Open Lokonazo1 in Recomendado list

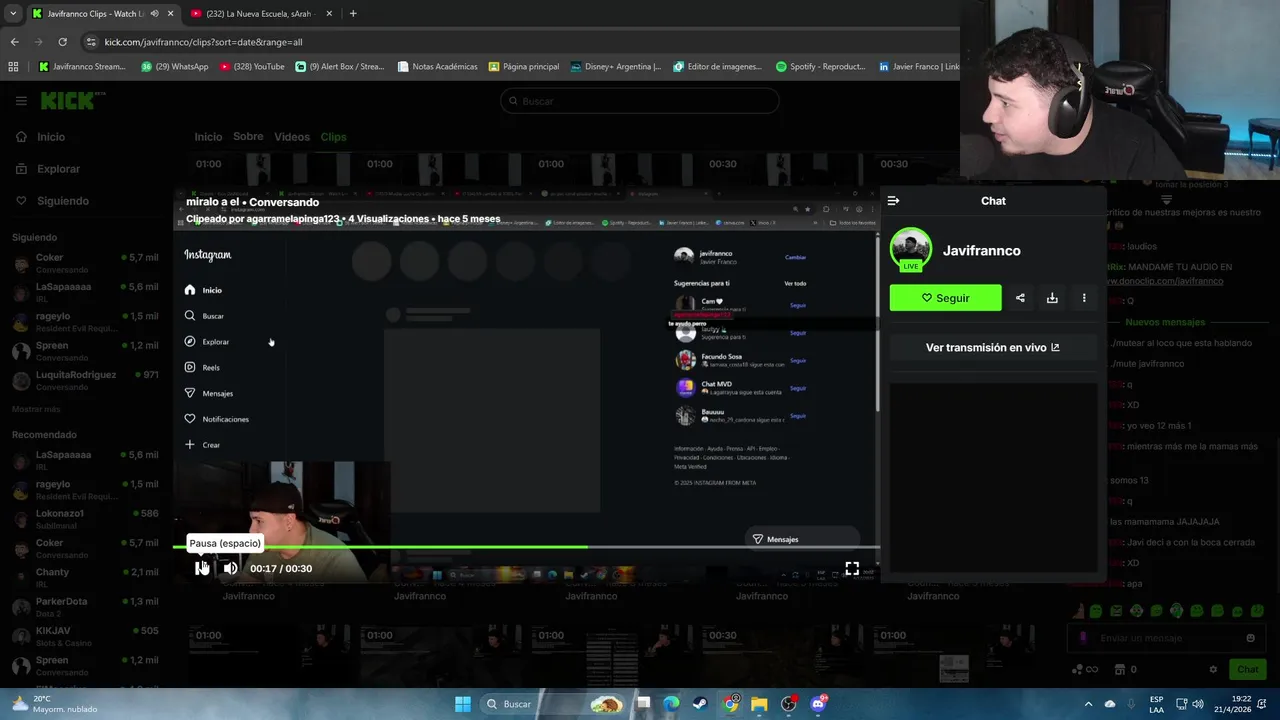[85, 518]
